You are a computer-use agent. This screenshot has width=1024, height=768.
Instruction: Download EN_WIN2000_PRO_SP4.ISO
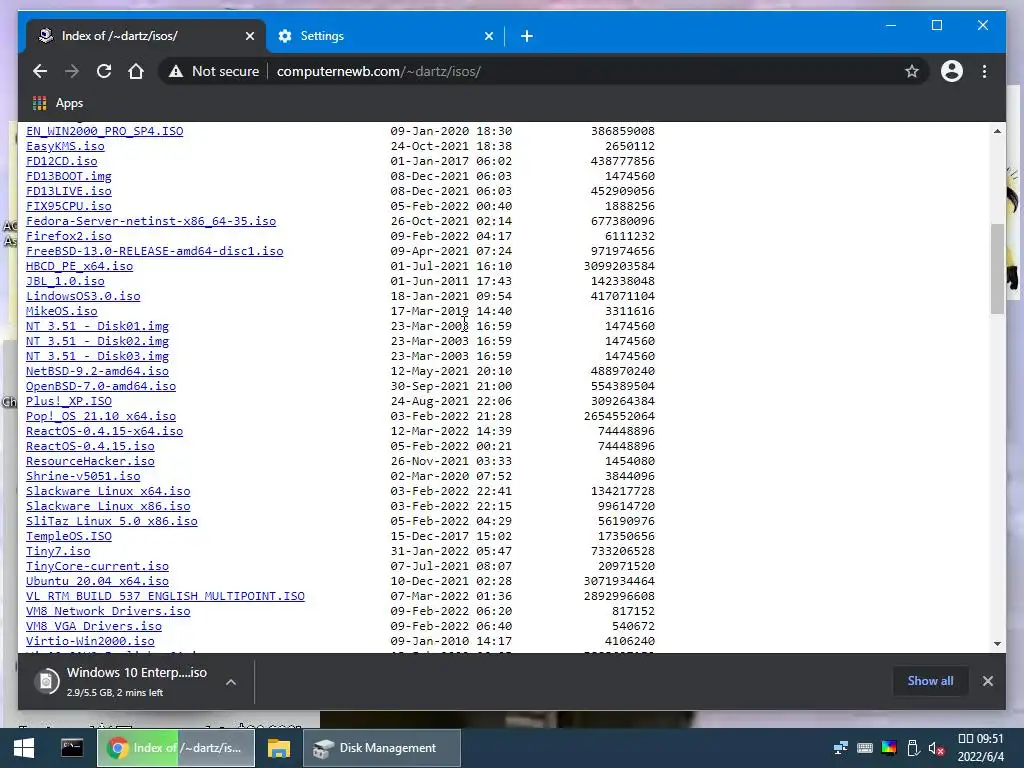click(104, 131)
